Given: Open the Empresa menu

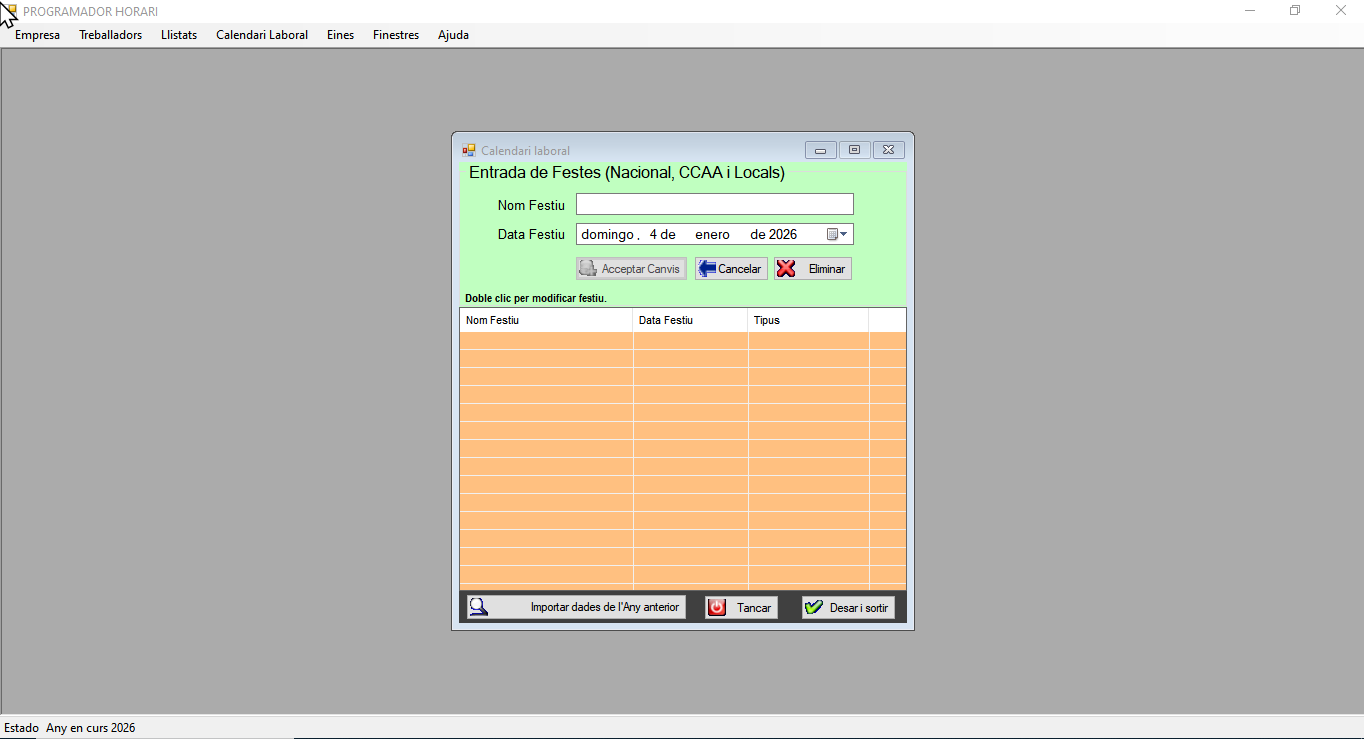Looking at the screenshot, I should pos(37,35).
